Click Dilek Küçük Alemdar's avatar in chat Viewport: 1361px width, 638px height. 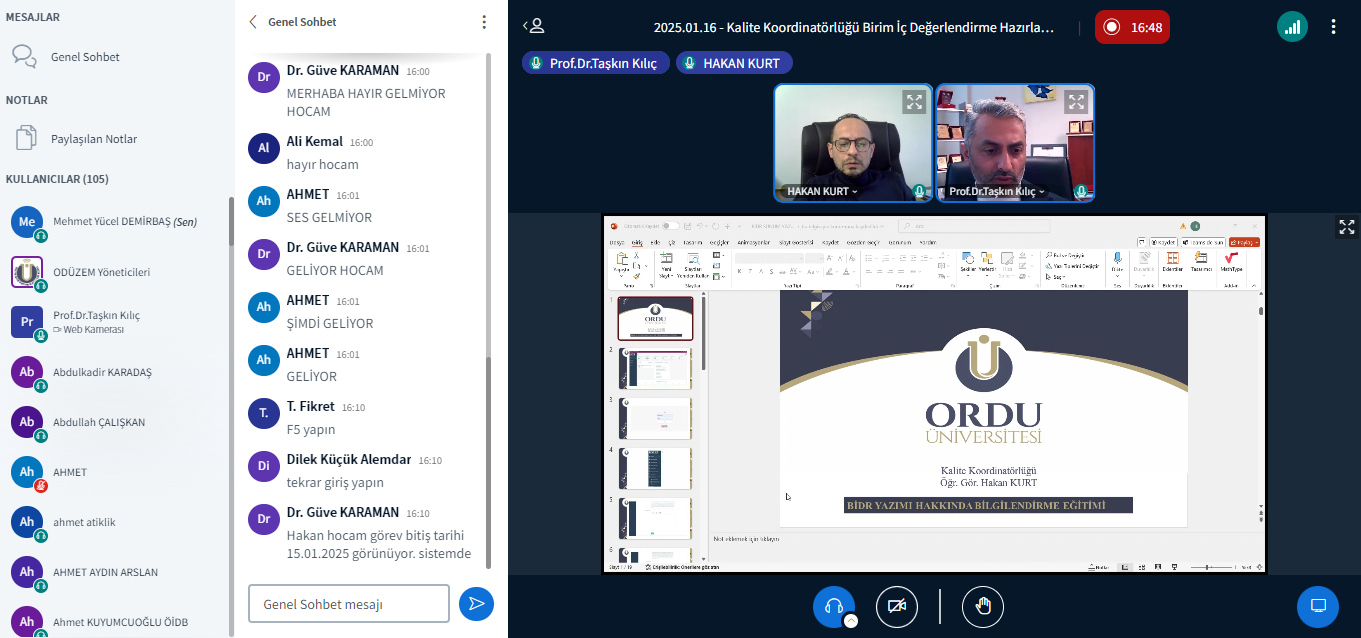[x=264, y=466]
